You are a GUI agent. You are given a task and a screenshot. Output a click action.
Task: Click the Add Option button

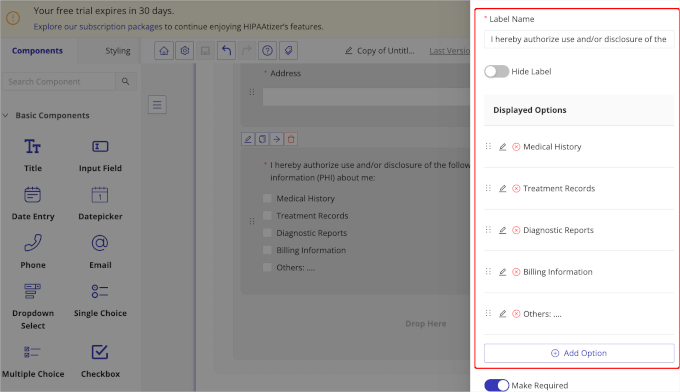pos(579,353)
